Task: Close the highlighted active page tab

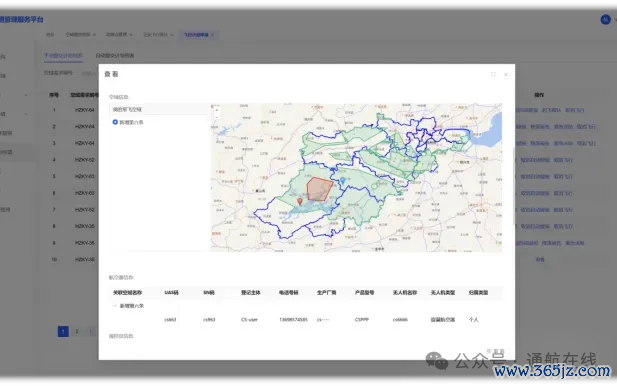Action: tap(213, 35)
